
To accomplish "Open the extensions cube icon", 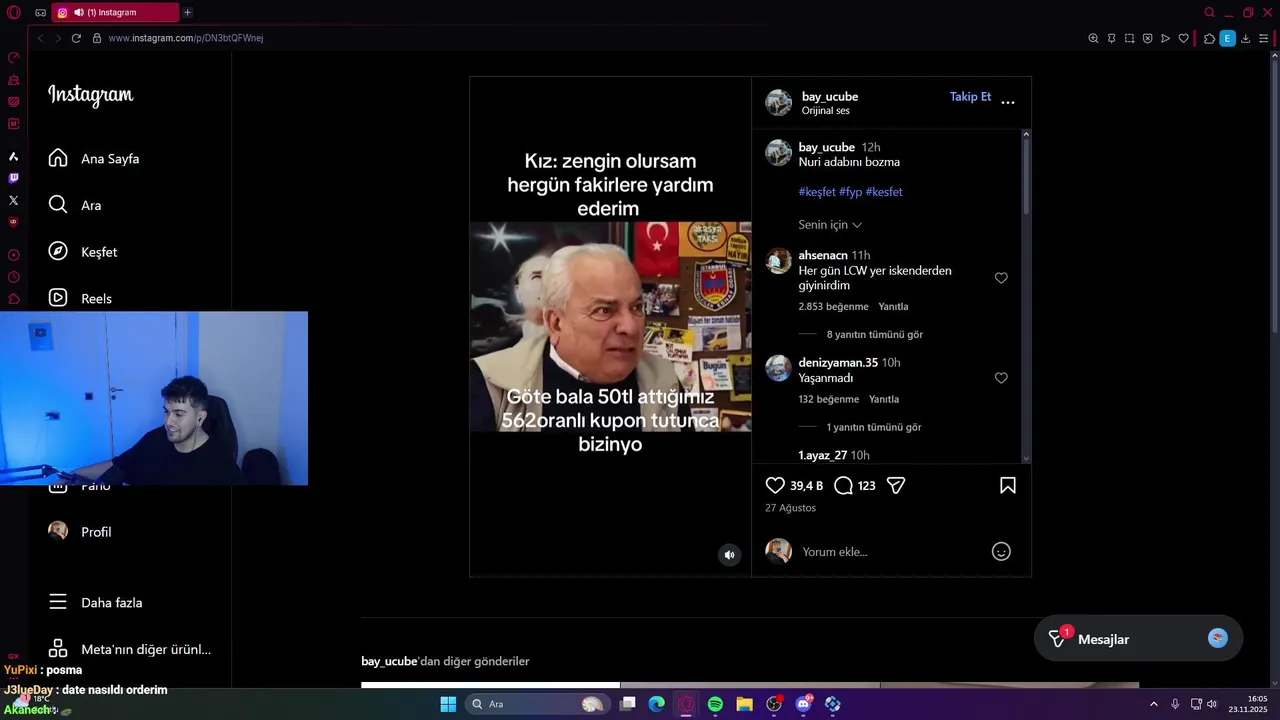I will (1209, 38).
